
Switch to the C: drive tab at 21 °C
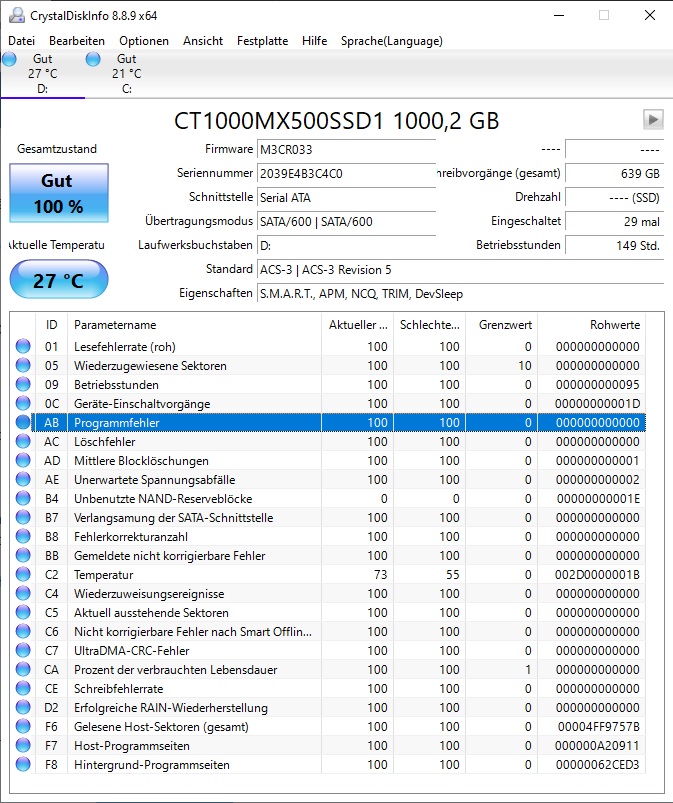tap(127, 74)
